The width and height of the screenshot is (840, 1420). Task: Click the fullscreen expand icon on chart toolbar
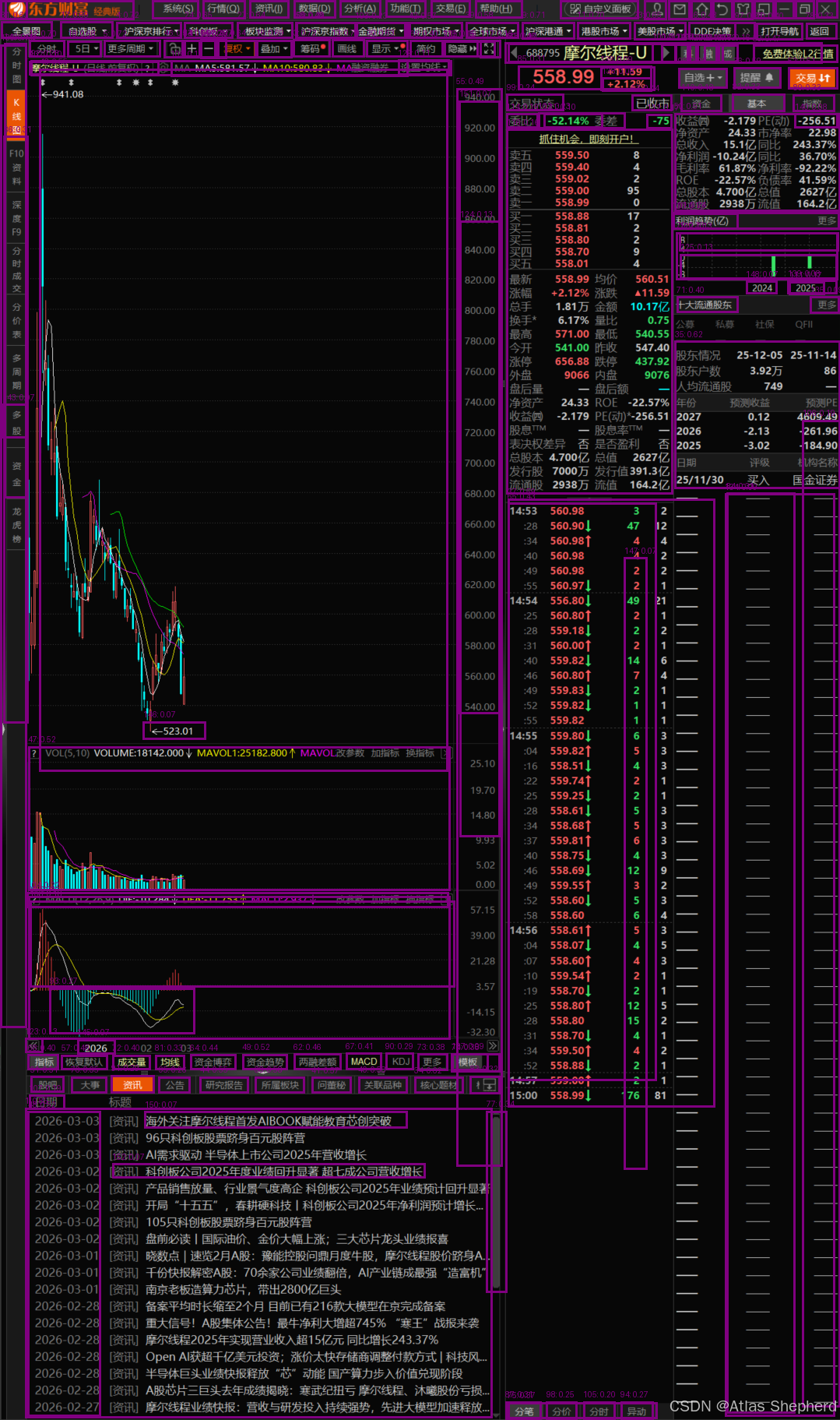(x=489, y=48)
